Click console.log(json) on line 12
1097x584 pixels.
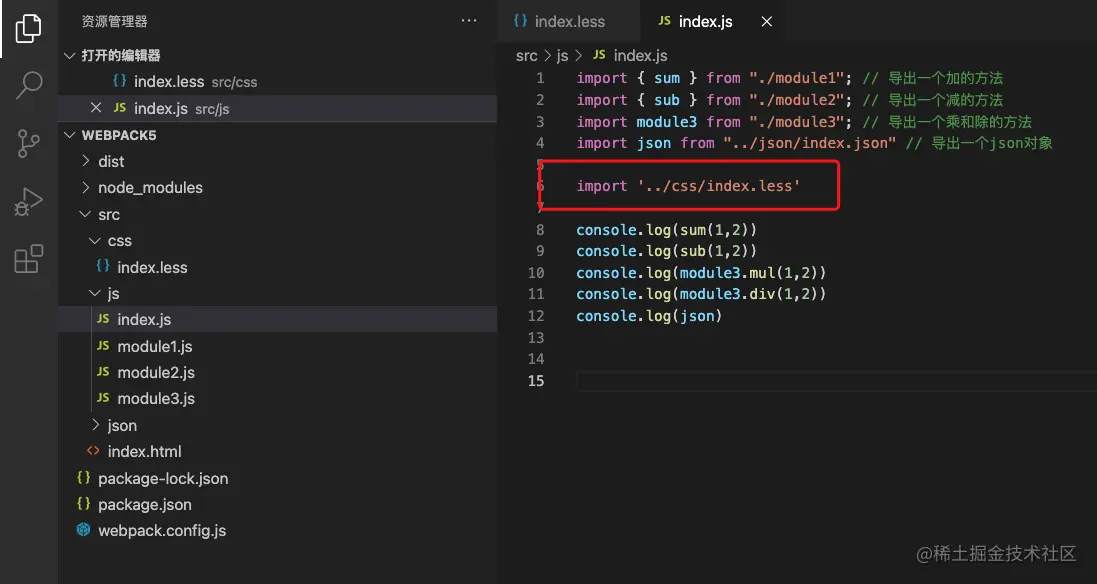(649, 316)
